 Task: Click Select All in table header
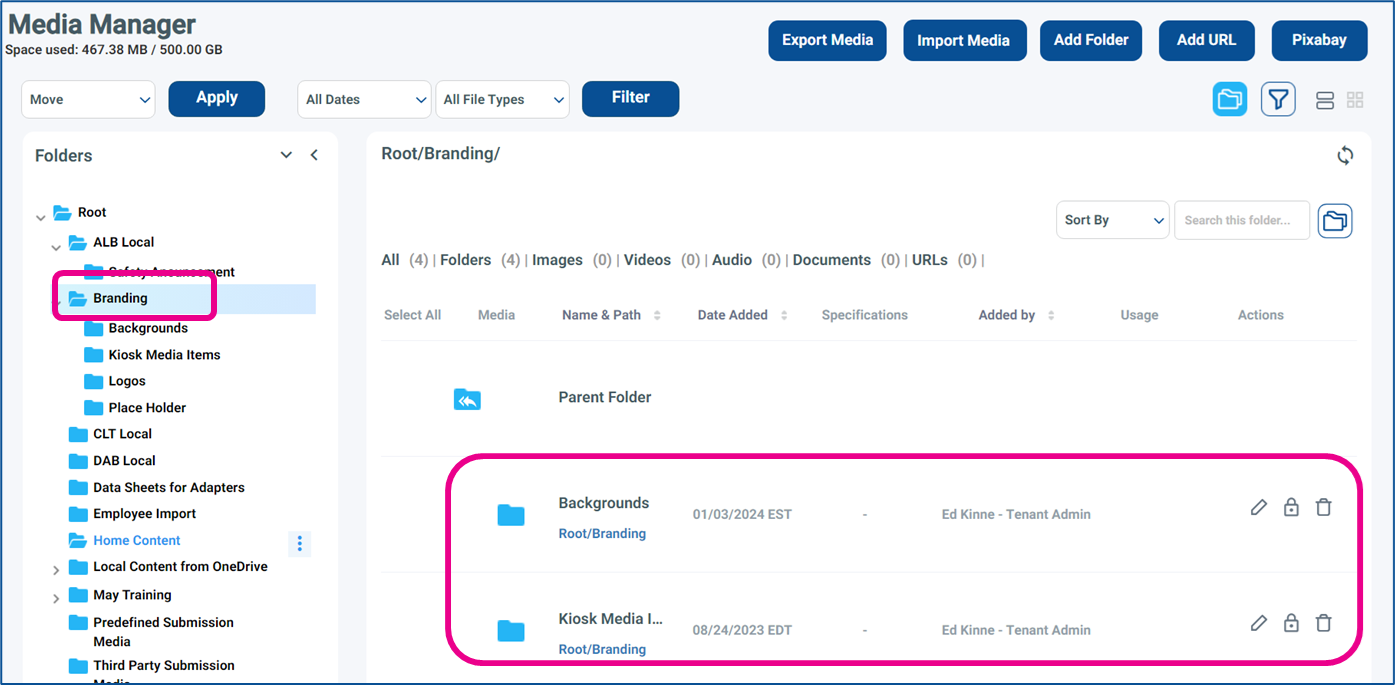click(x=412, y=315)
